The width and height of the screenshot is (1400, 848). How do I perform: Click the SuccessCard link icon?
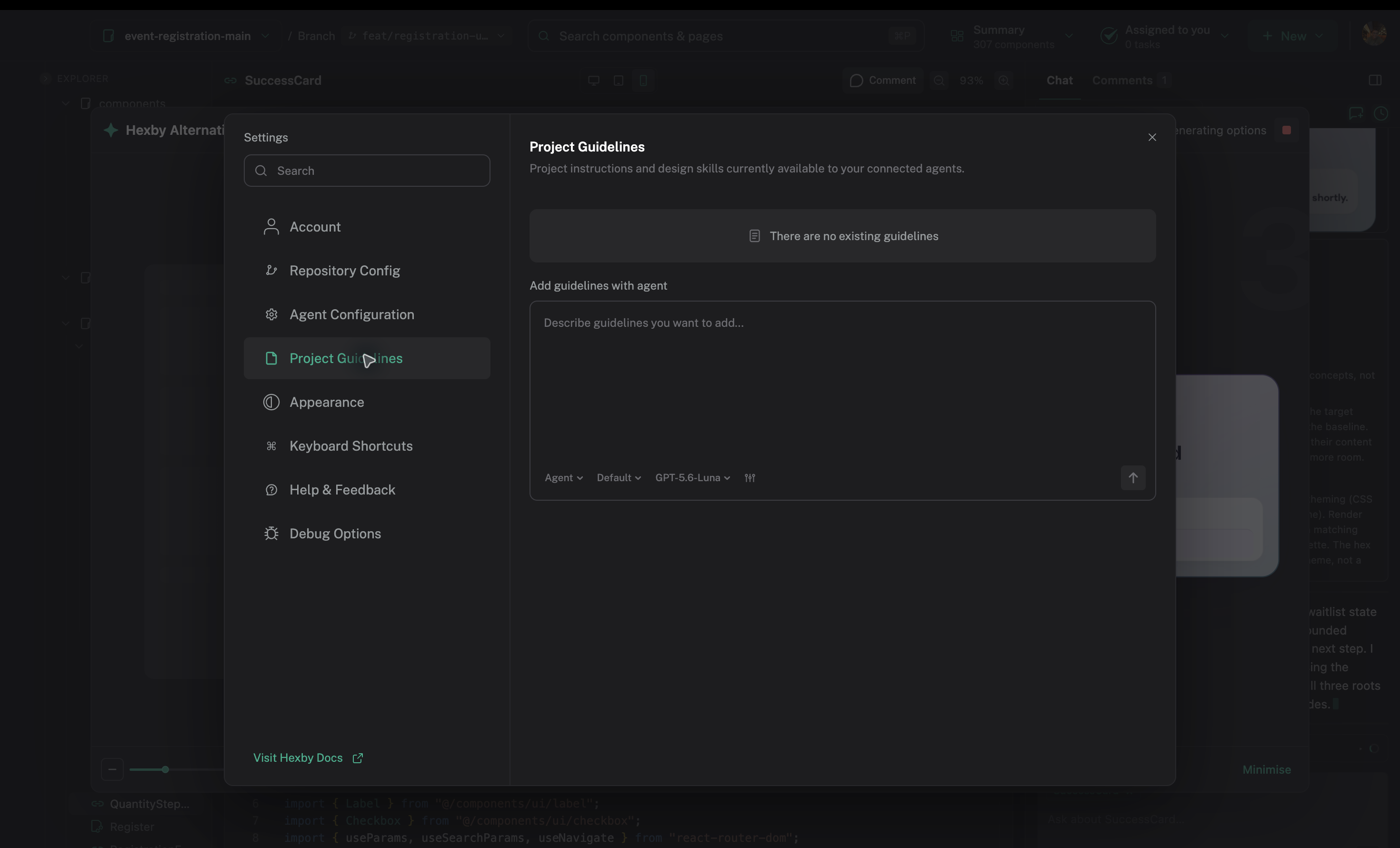tap(230, 80)
